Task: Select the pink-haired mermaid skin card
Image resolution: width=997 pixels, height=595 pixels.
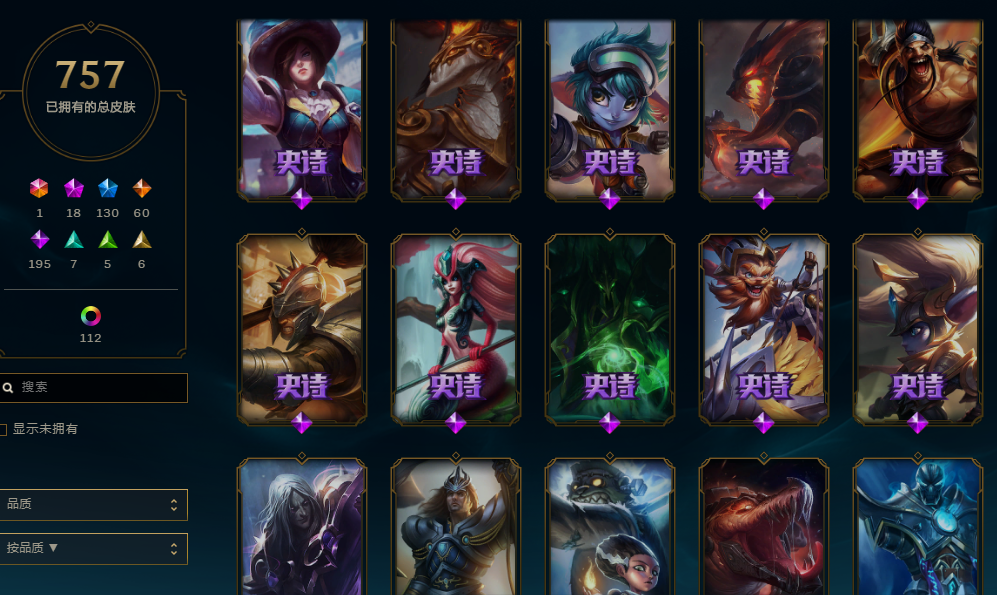Action: coord(456,330)
